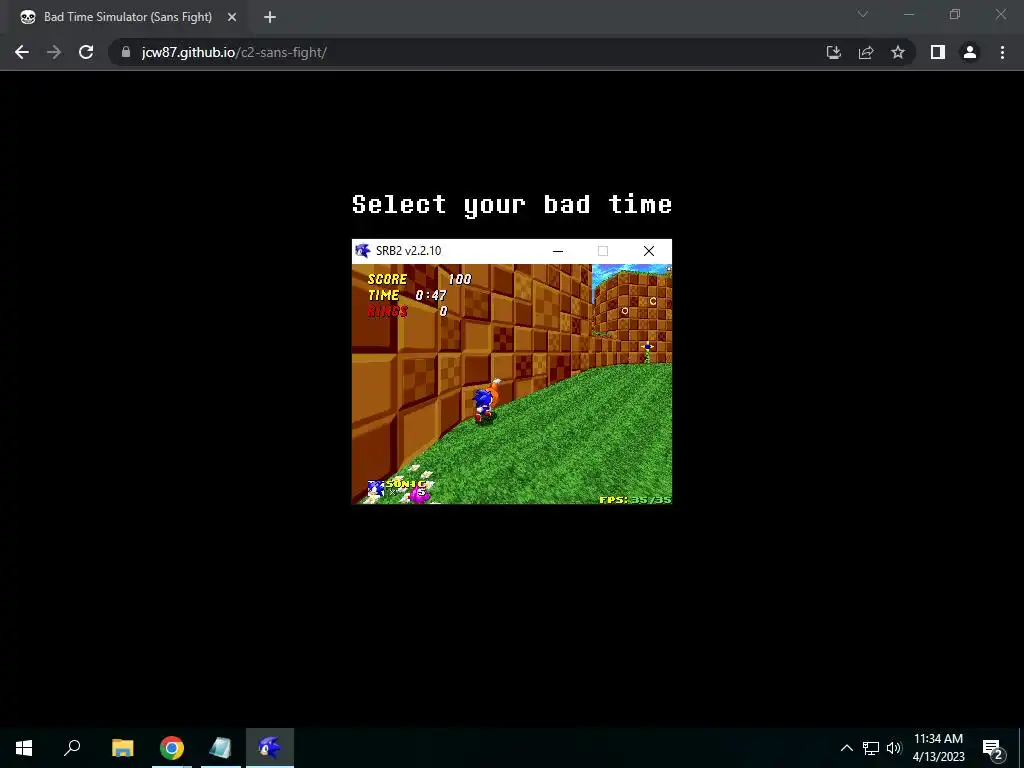
Task: Go back using the browser back arrow
Action: 22,52
